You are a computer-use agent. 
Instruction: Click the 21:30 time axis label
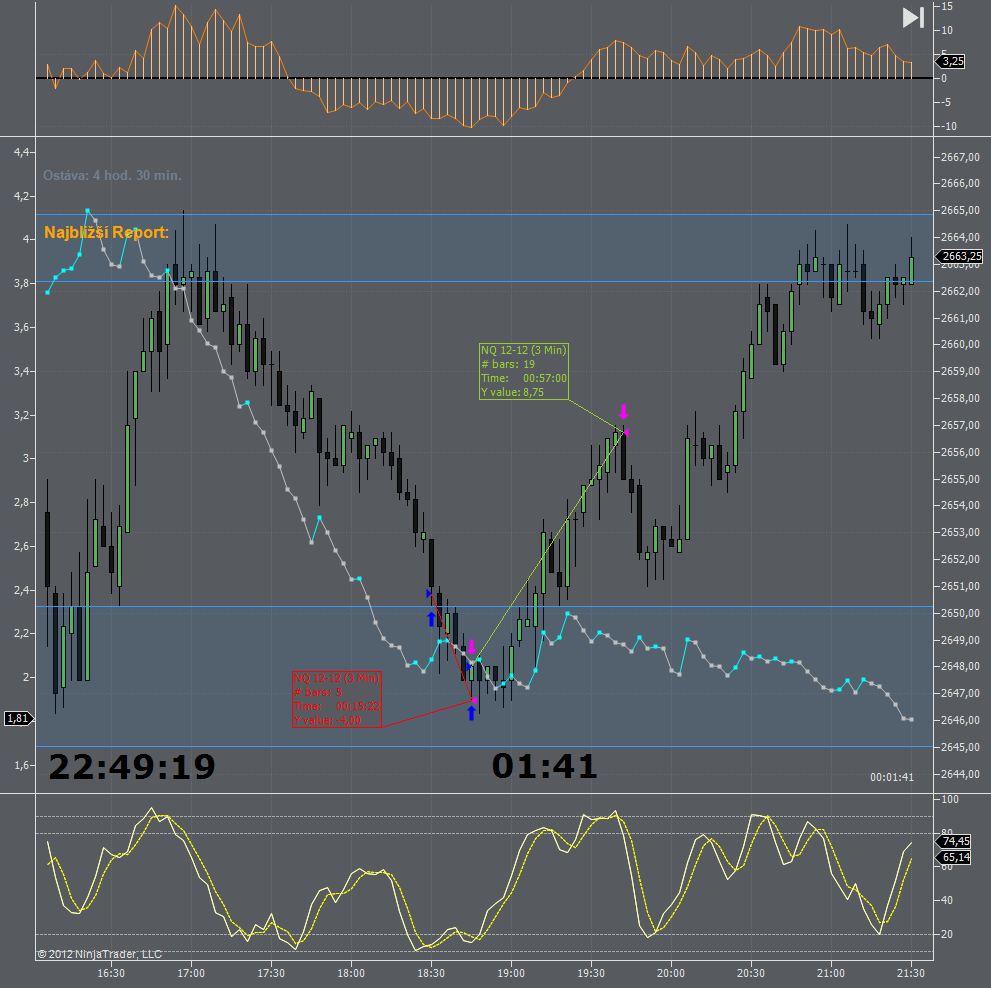coord(911,973)
